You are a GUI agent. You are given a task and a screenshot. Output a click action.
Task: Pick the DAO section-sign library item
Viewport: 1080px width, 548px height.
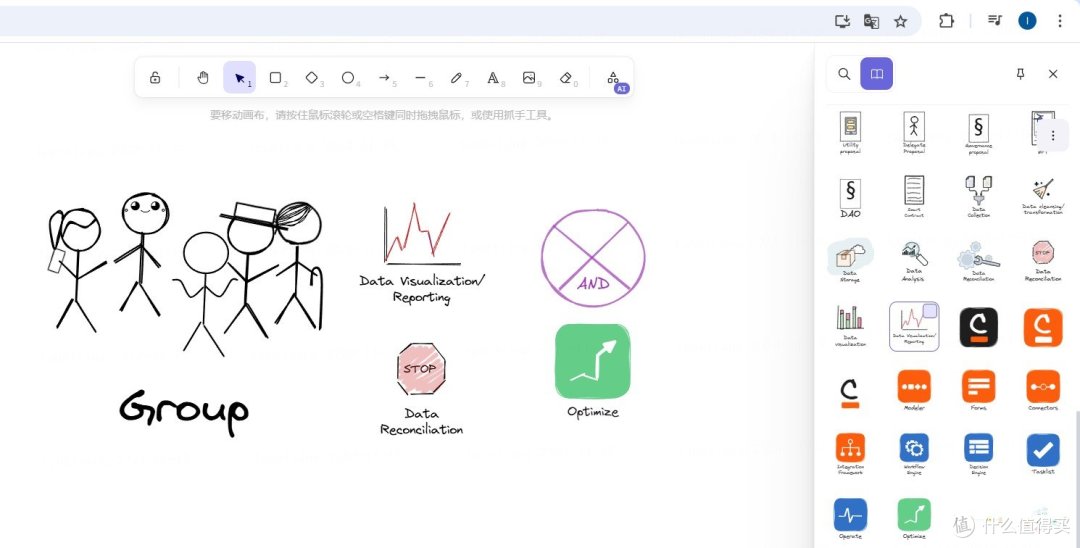click(x=850, y=198)
